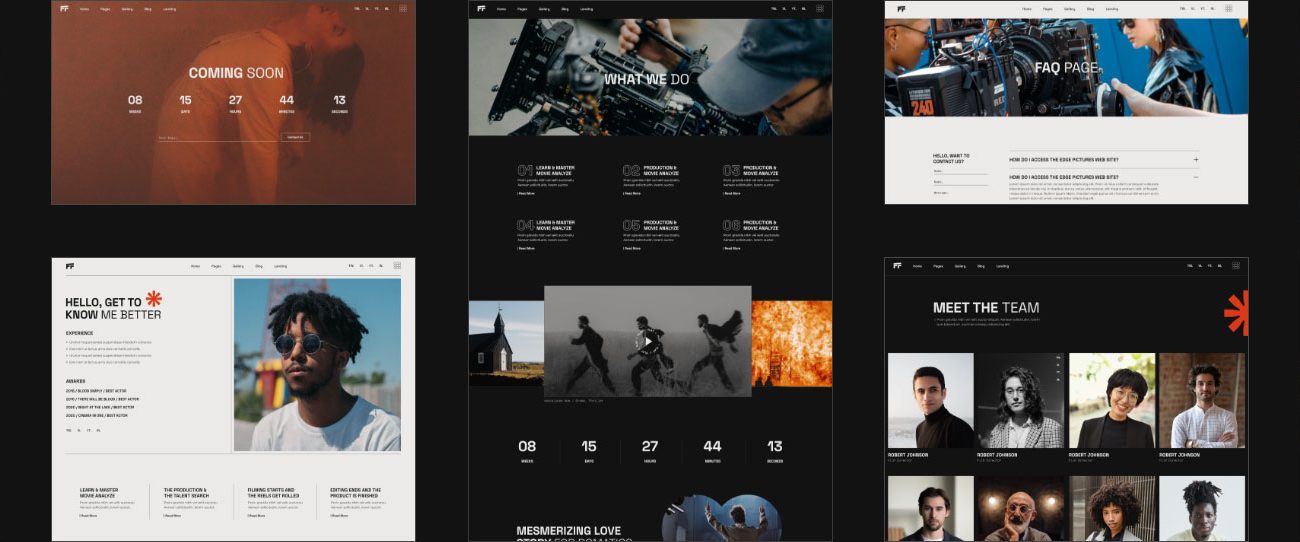
Task: Select Gallery on Hello Get To Know page nav
Action: point(238,266)
